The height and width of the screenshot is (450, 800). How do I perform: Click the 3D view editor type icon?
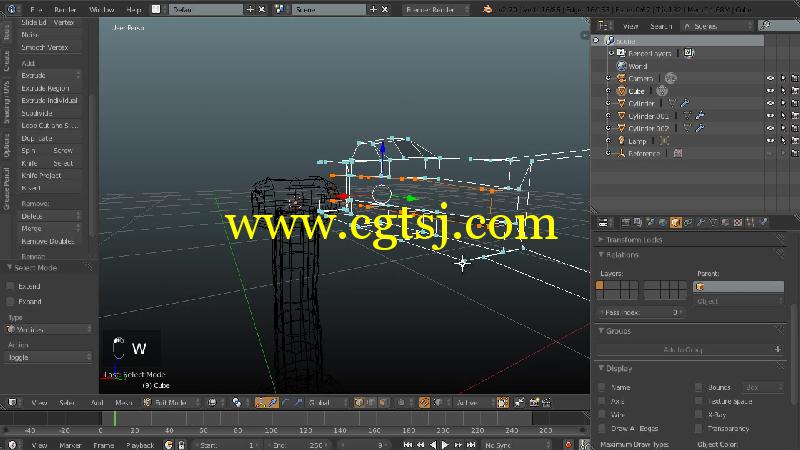(13, 403)
